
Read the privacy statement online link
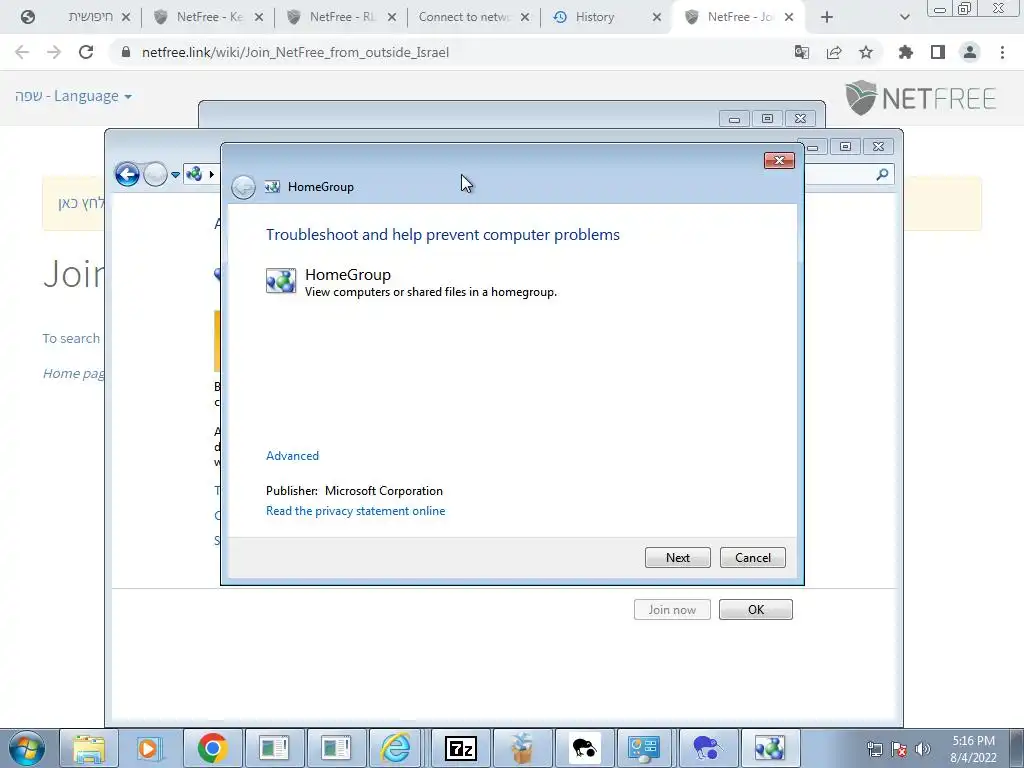[x=355, y=511]
